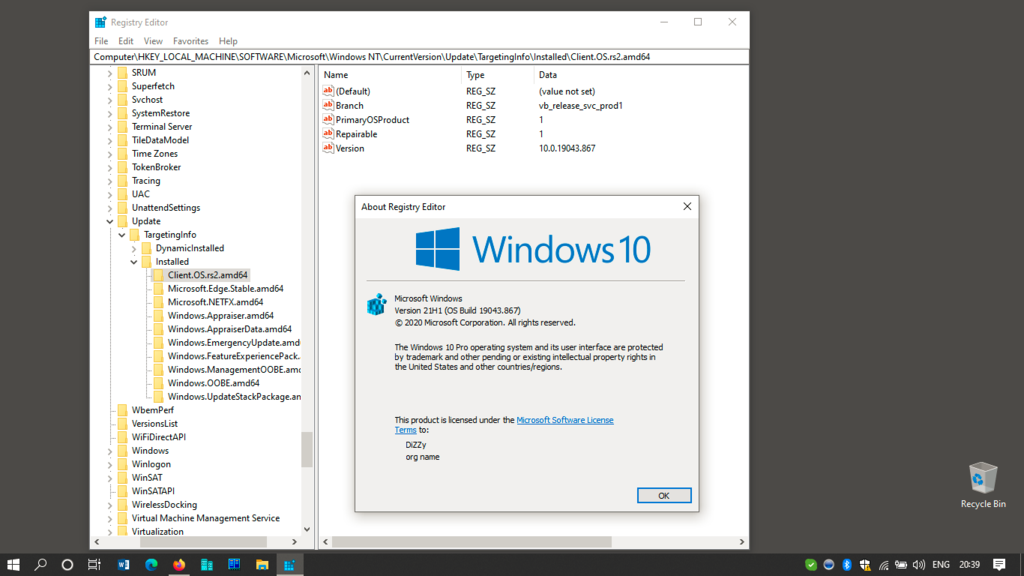Select the (Default) value icon
1024x576 pixels.
coord(328,91)
